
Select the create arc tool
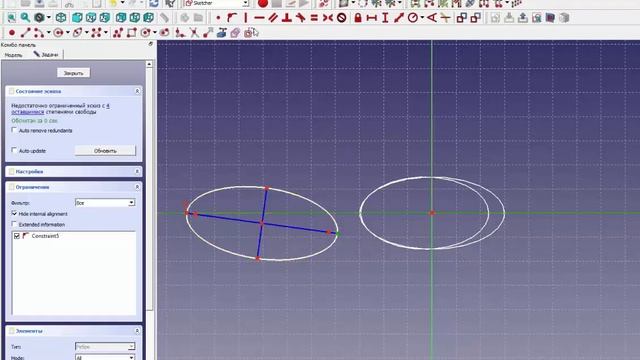(39, 33)
